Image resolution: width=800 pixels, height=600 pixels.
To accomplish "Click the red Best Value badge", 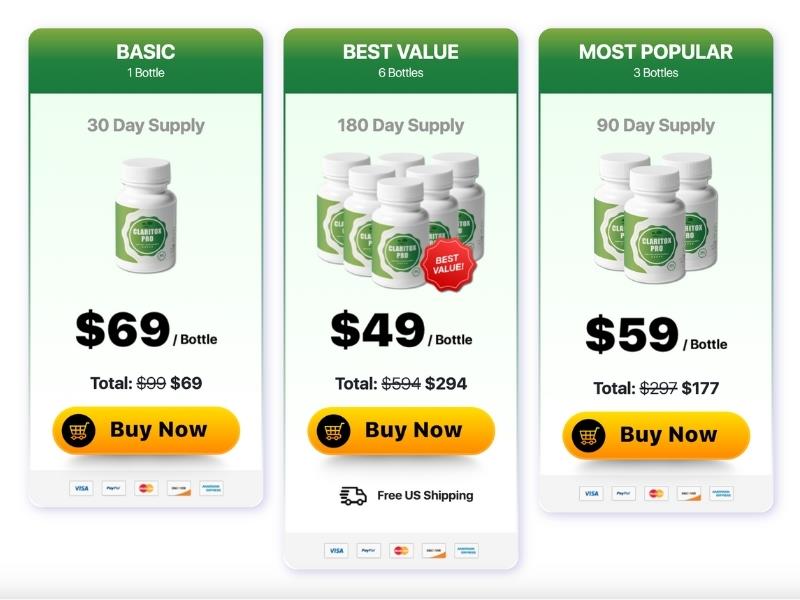I will tap(446, 263).
